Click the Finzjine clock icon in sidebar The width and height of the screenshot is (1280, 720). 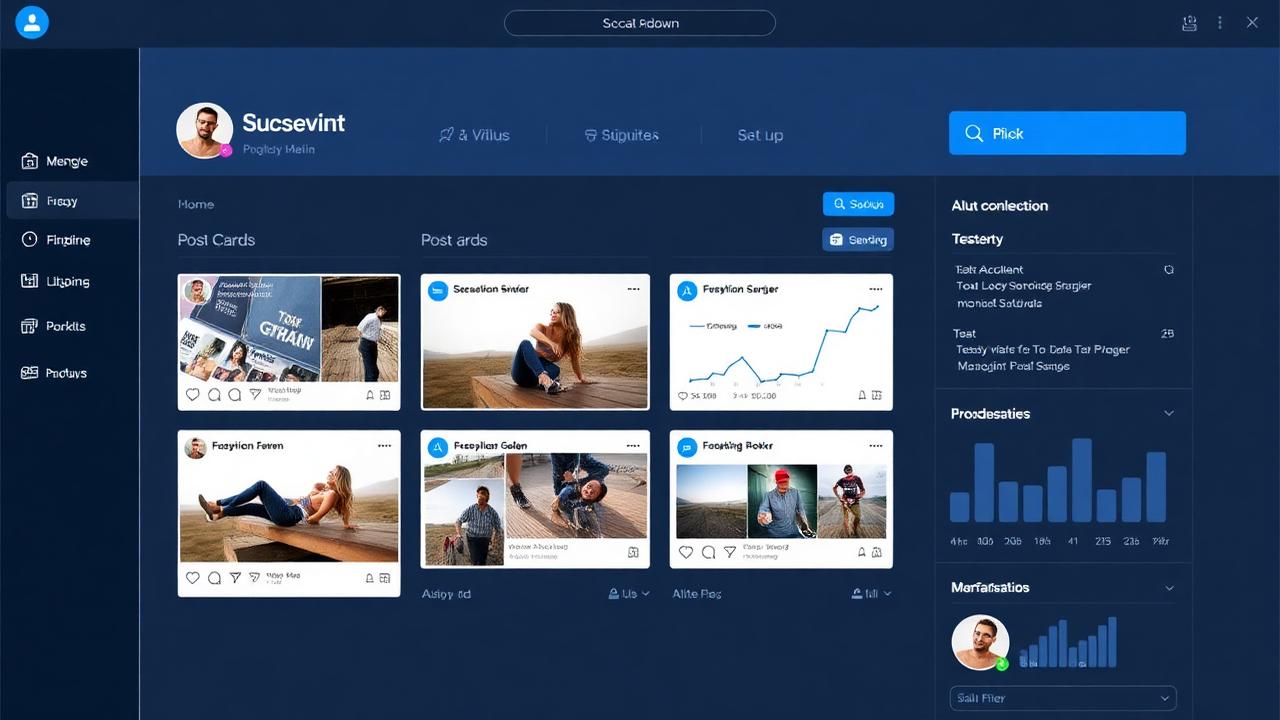(29, 240)
